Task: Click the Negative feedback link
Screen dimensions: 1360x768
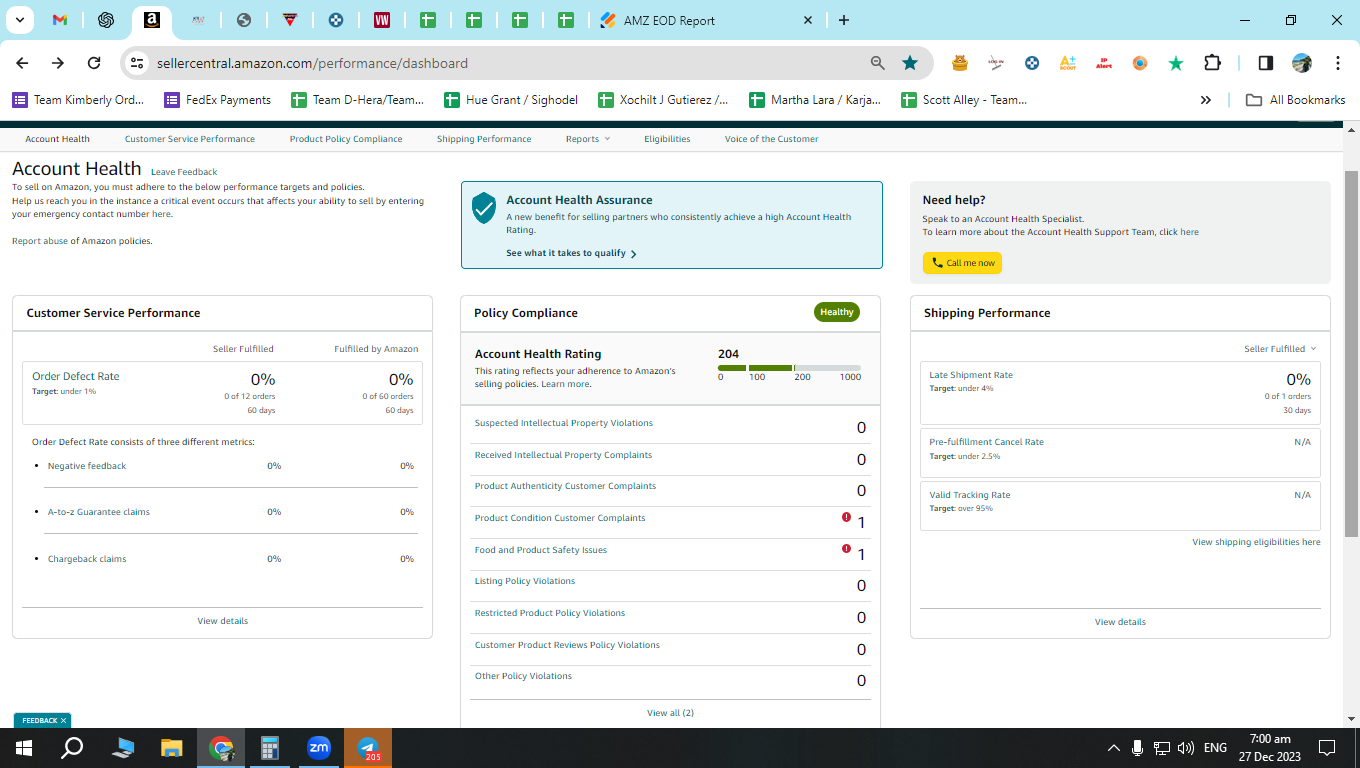Action: (87, 466)
